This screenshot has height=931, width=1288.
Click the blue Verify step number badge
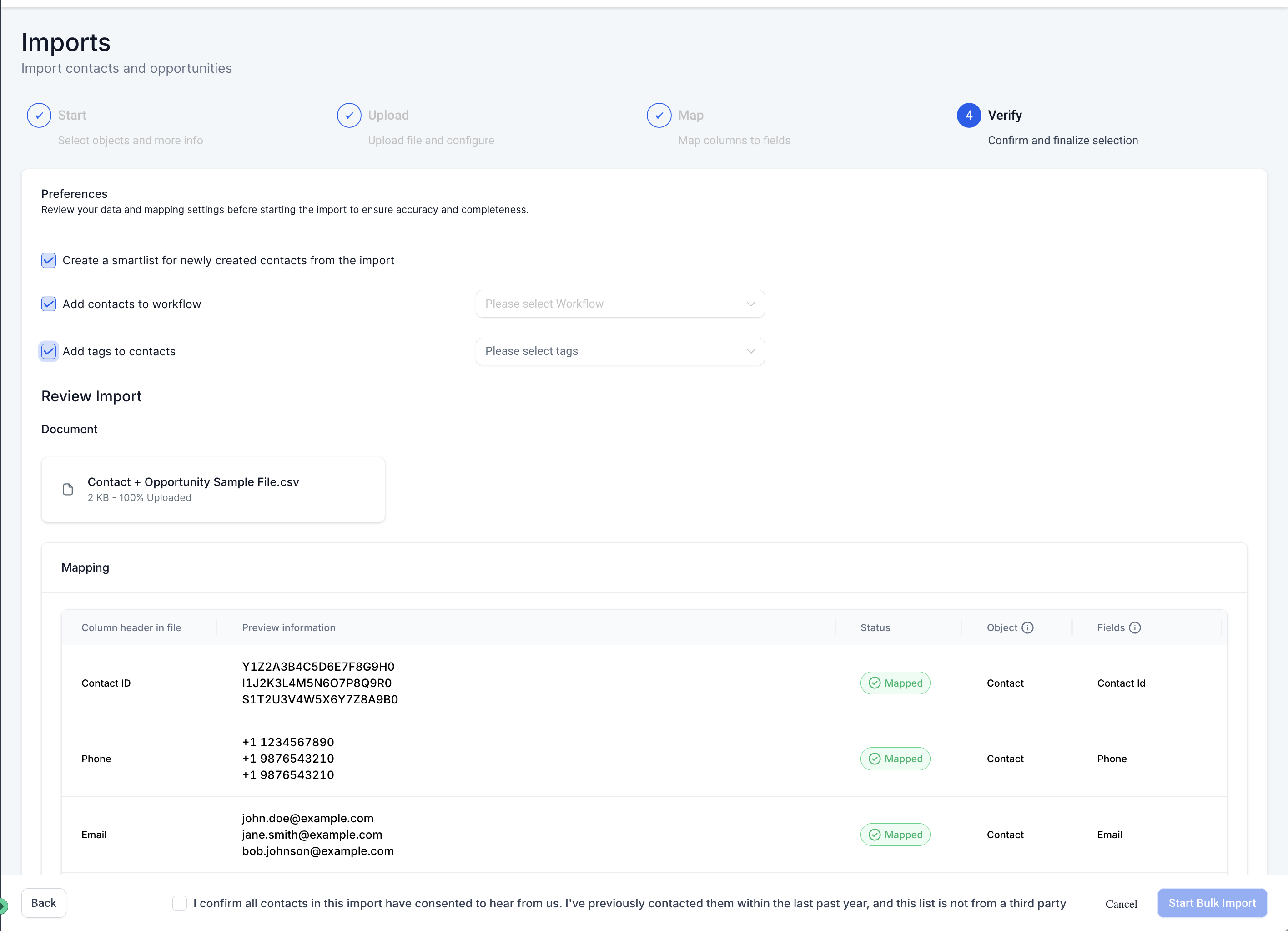[969, 115]
